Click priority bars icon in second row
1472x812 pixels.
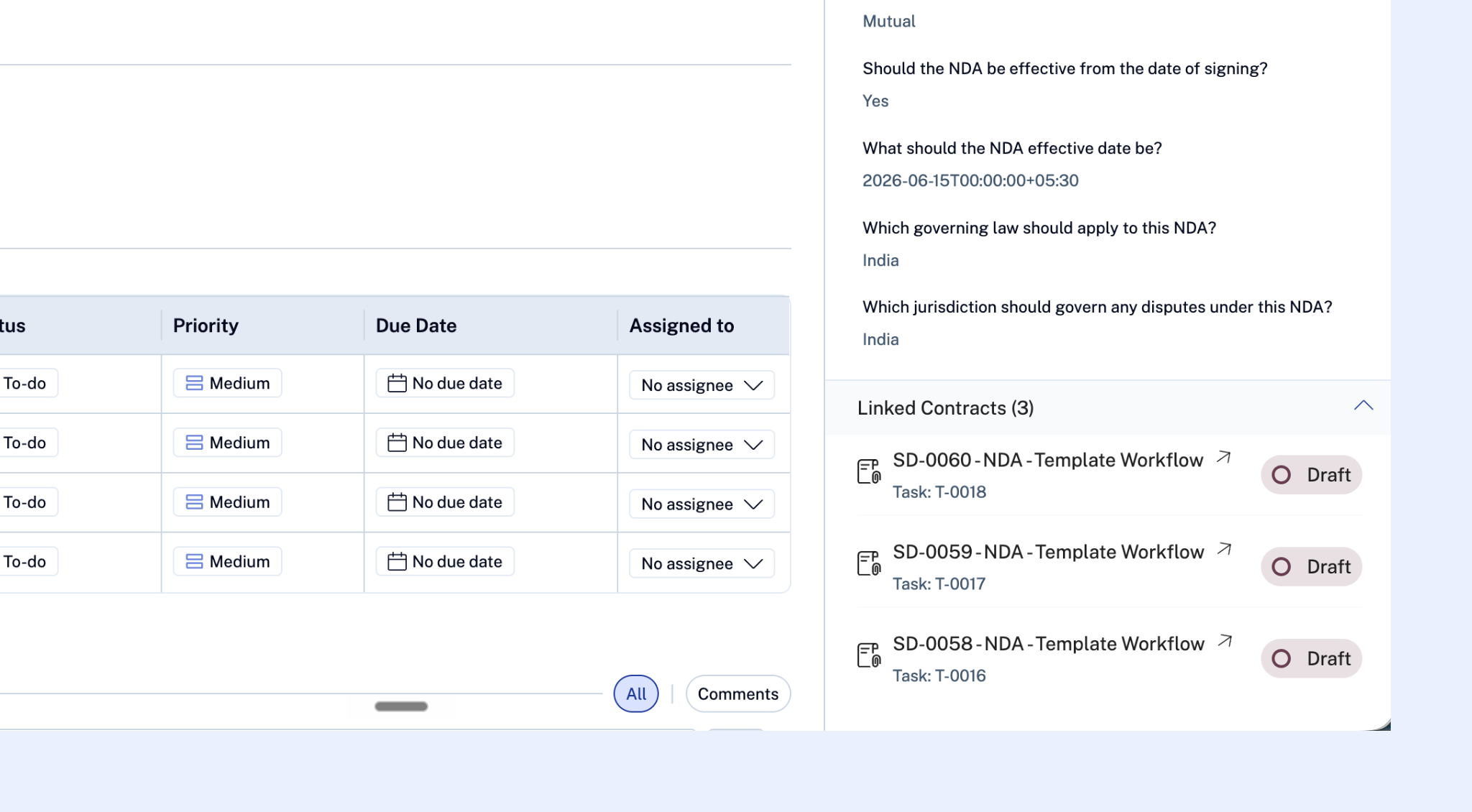[194, 443]
